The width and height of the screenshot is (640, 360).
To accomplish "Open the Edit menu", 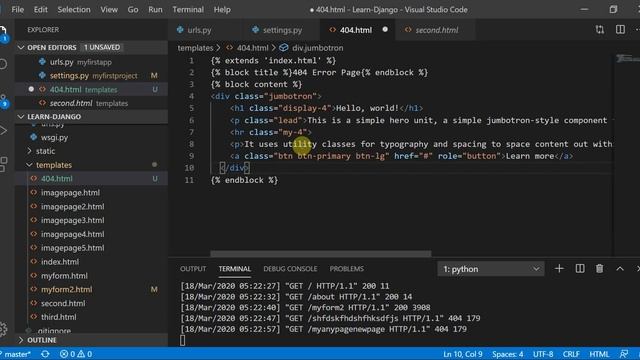I will (x=40, y=9).
